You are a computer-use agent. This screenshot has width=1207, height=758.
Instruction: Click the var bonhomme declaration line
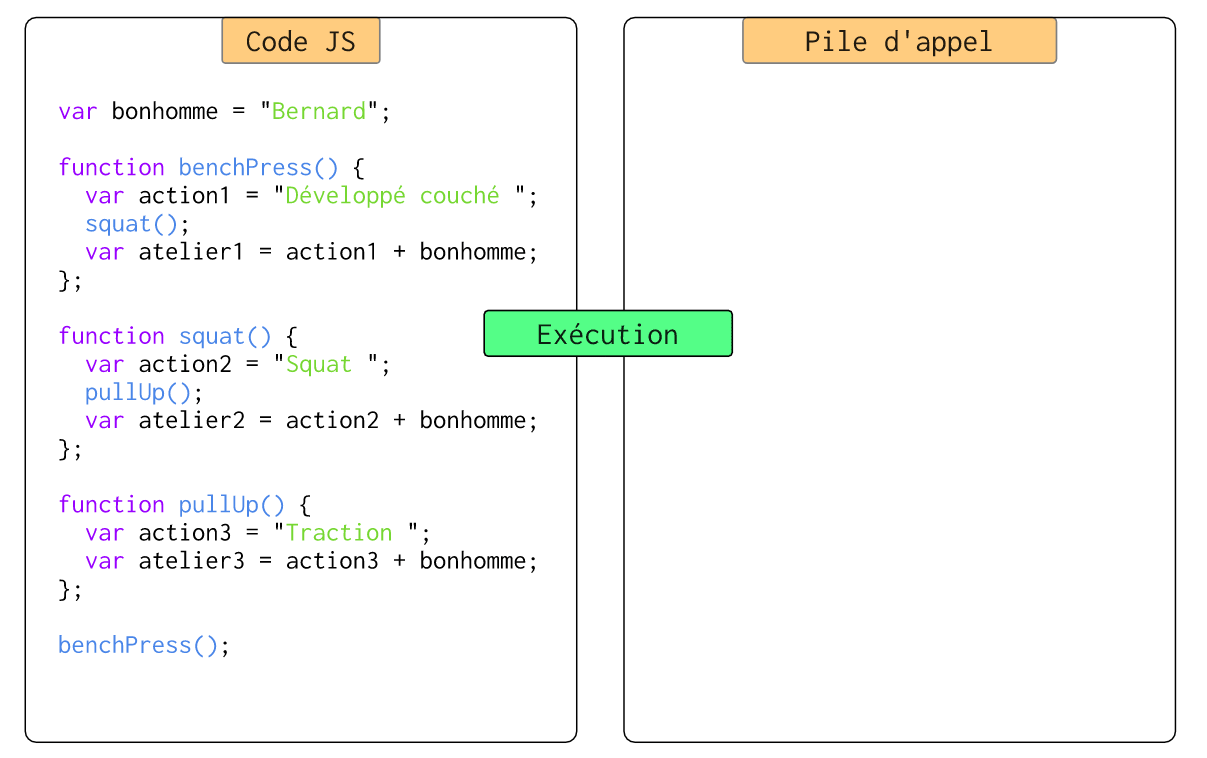224,111
